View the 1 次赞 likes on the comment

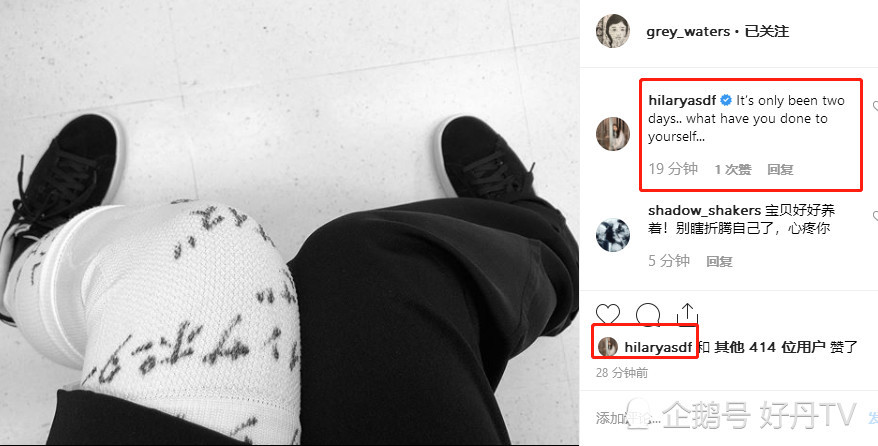[733, 170]
